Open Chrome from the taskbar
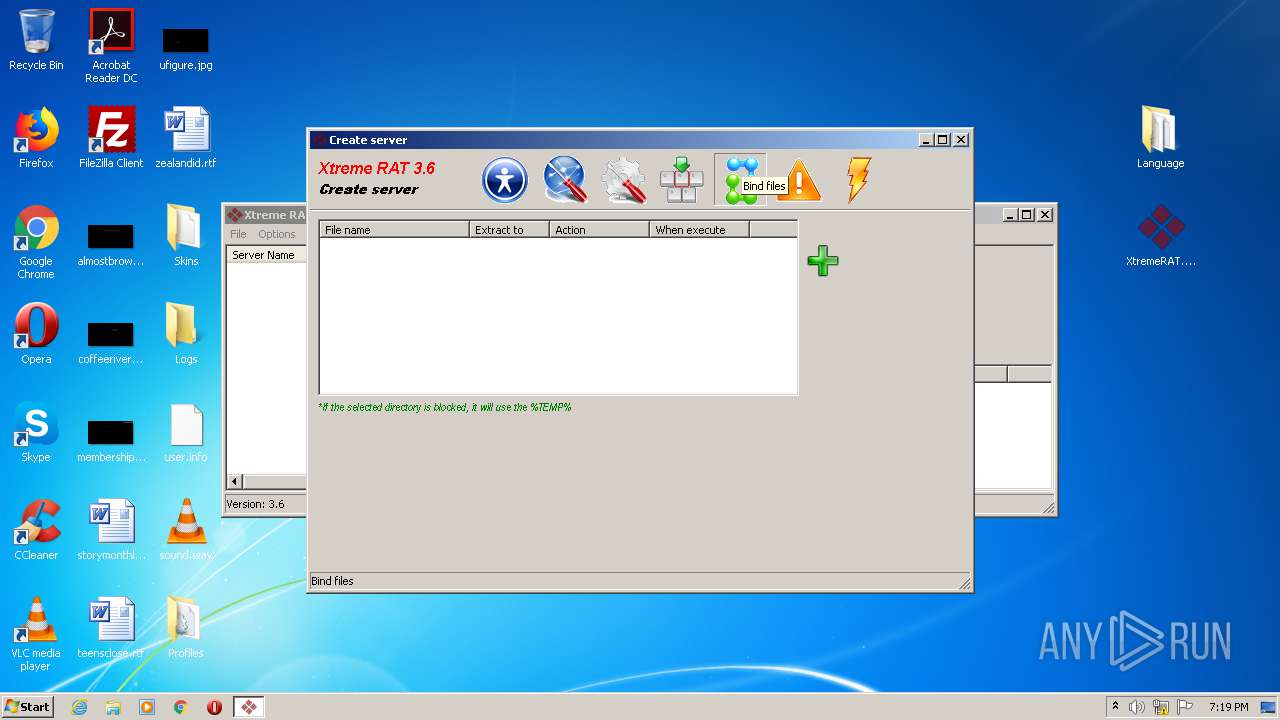Screen dimensions: 1280x720 pos(181,707)
